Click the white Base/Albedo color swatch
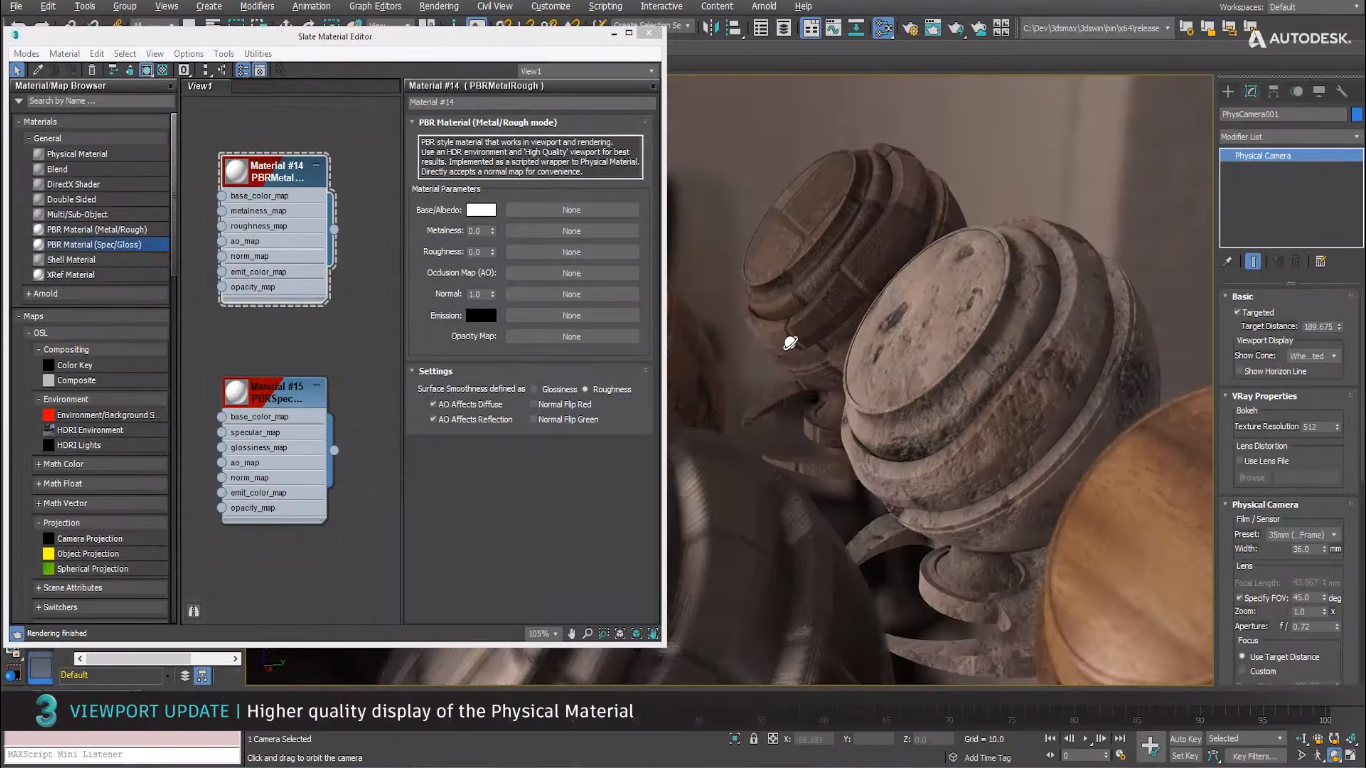 point(481,210)
